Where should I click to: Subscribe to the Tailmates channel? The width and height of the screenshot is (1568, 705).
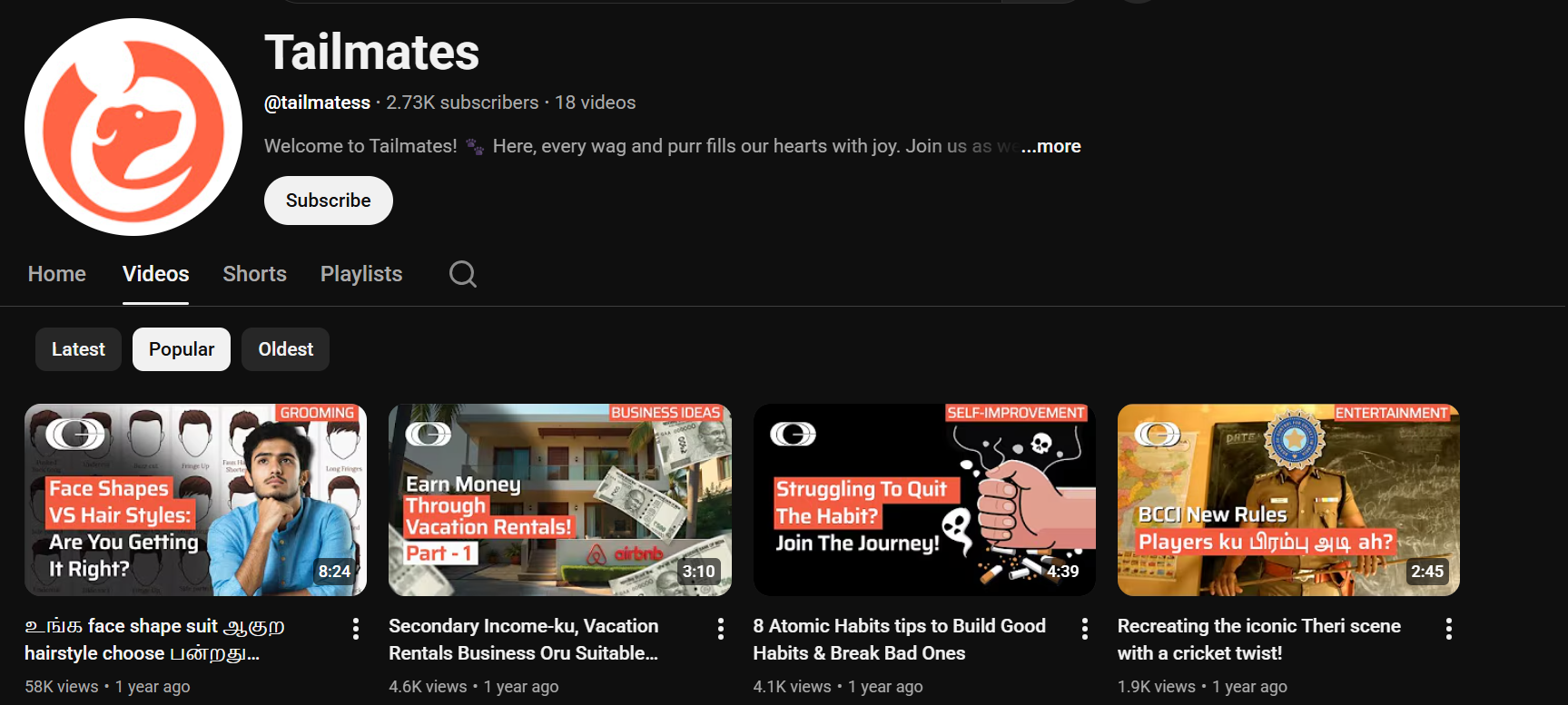click(x=329, y=201)
